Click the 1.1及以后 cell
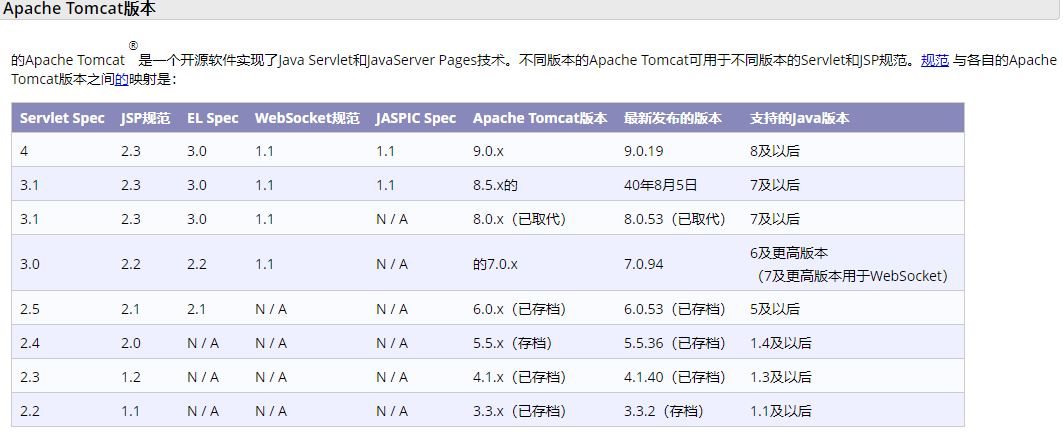 (781, 411)
